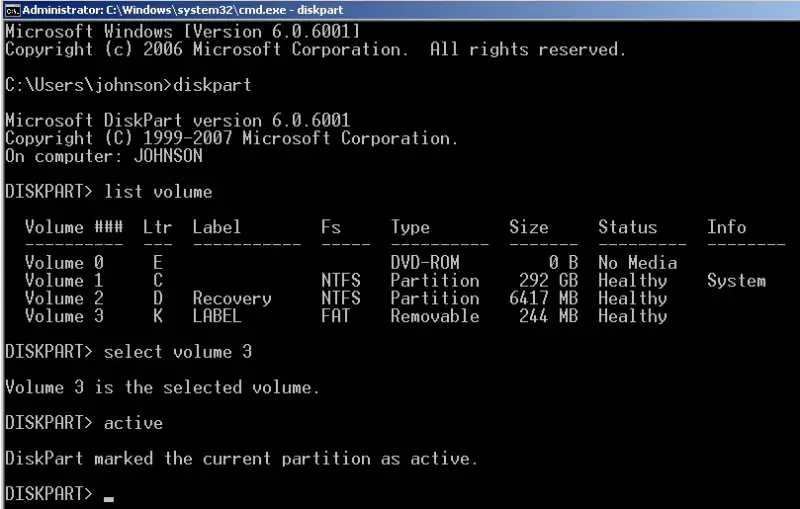Image resolution: width=800 pixels, height=509 pixels.
Task: Click the 'LABEL' label of Volume 3
Action: 217,316
